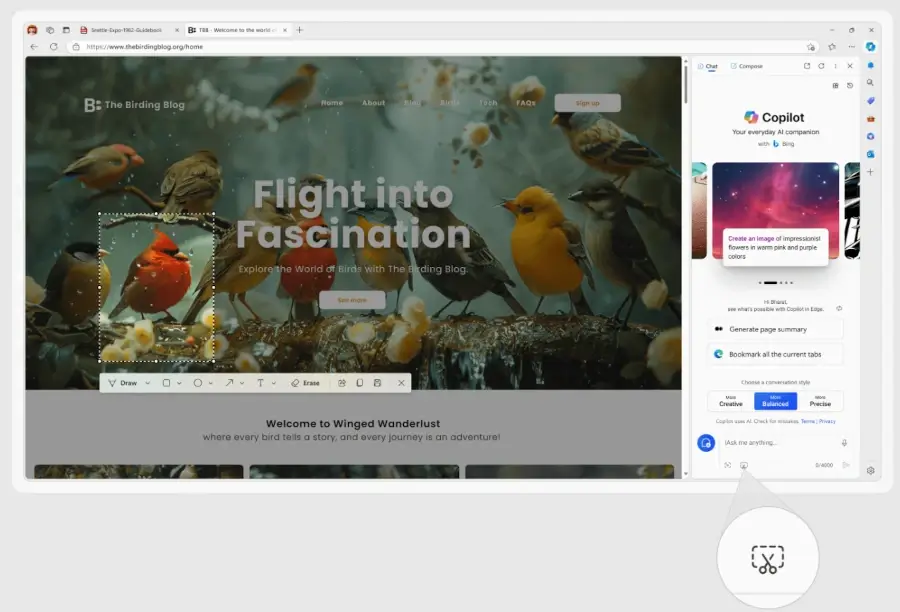This screenshot has height=612, width=900.
Task: Click the Sign up button
Action: click(587, 103)
